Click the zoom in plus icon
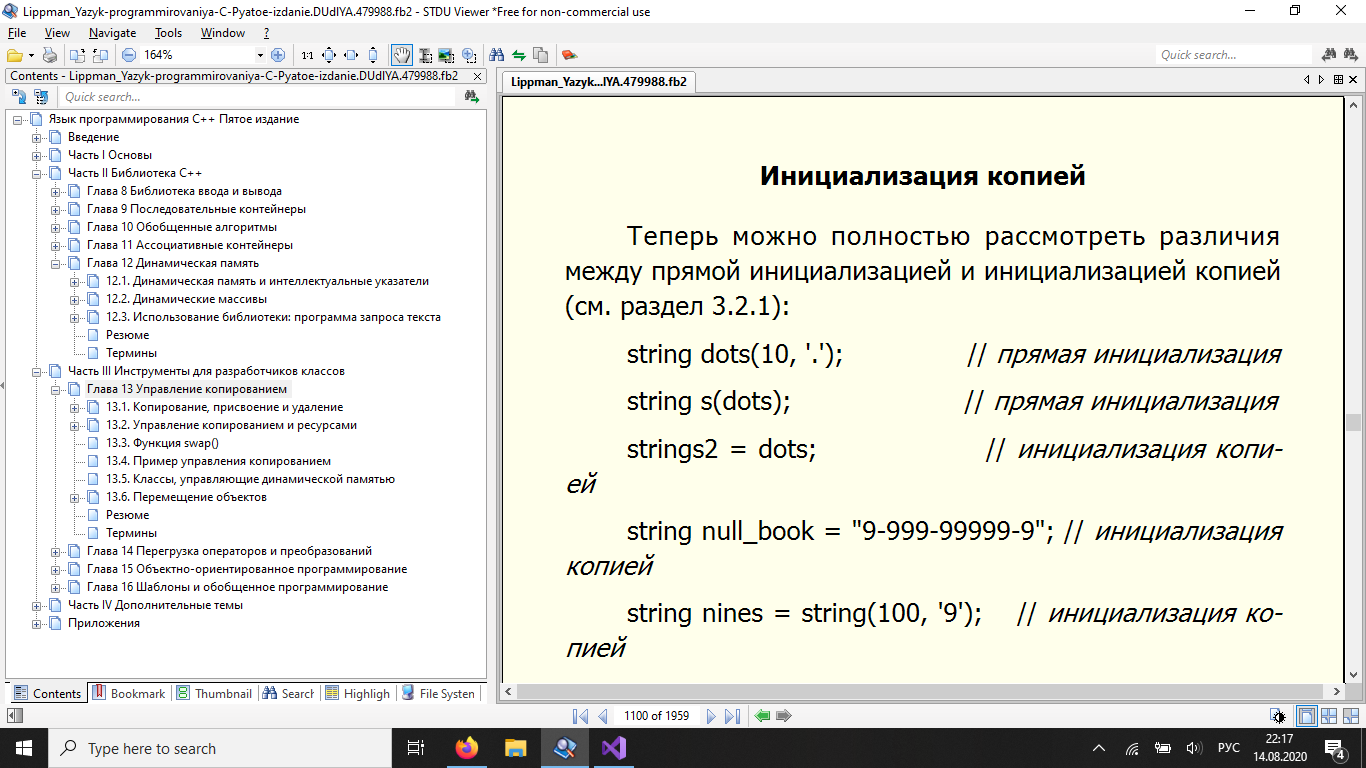This screenshot has height=768, width=1366. [278, 55]
